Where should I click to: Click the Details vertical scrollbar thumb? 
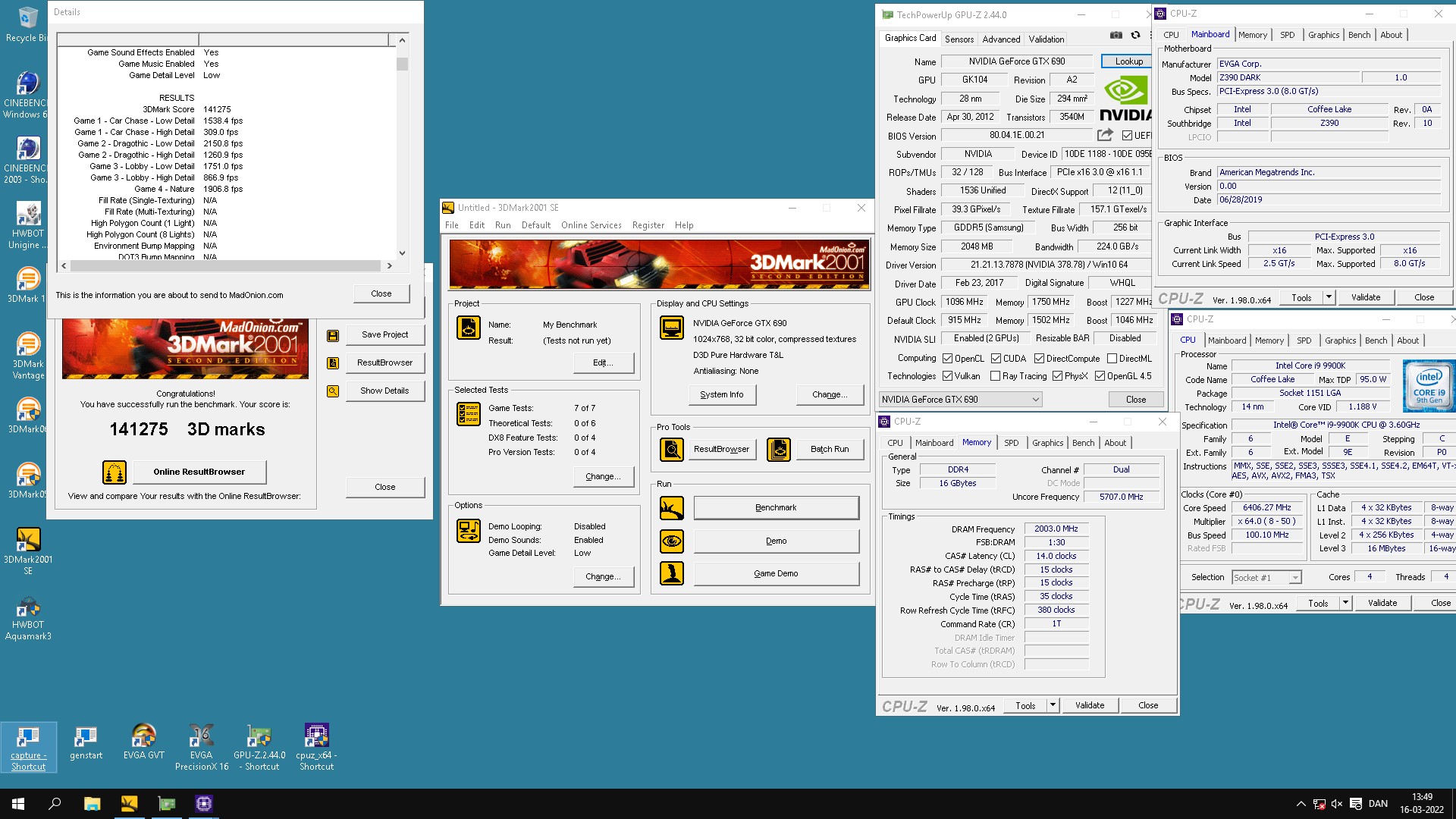(402, 64)
